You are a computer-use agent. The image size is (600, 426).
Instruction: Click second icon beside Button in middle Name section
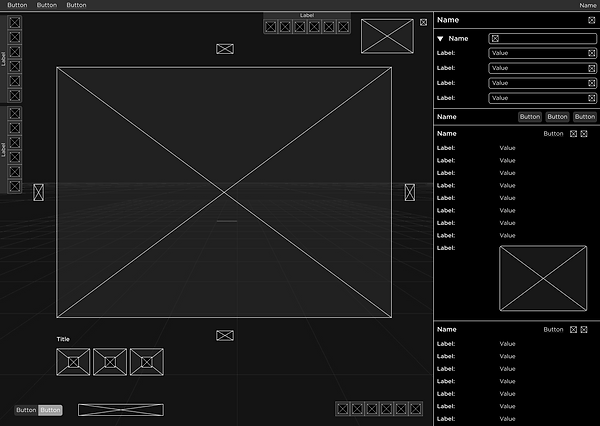point(584,134)
